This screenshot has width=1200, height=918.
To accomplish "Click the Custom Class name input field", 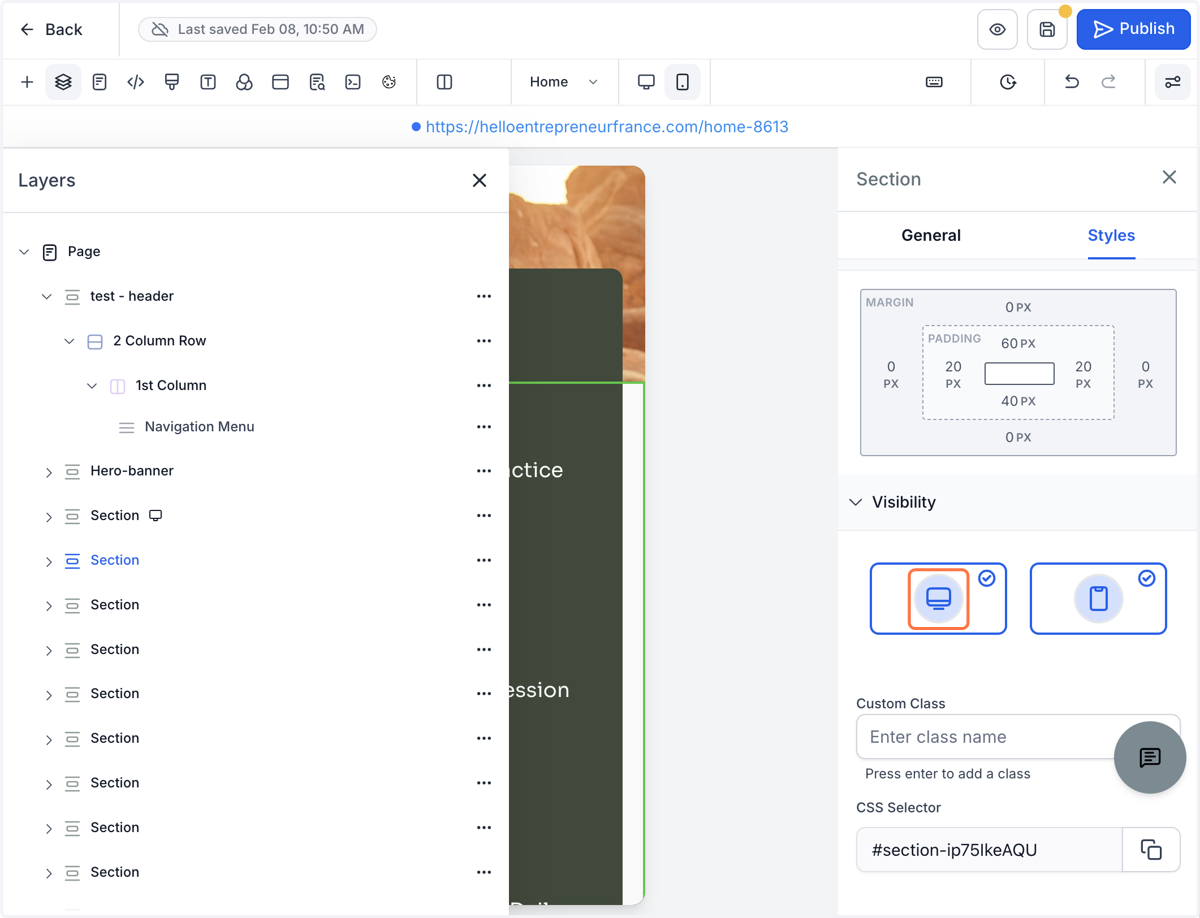I will (x=1018, y=737).
